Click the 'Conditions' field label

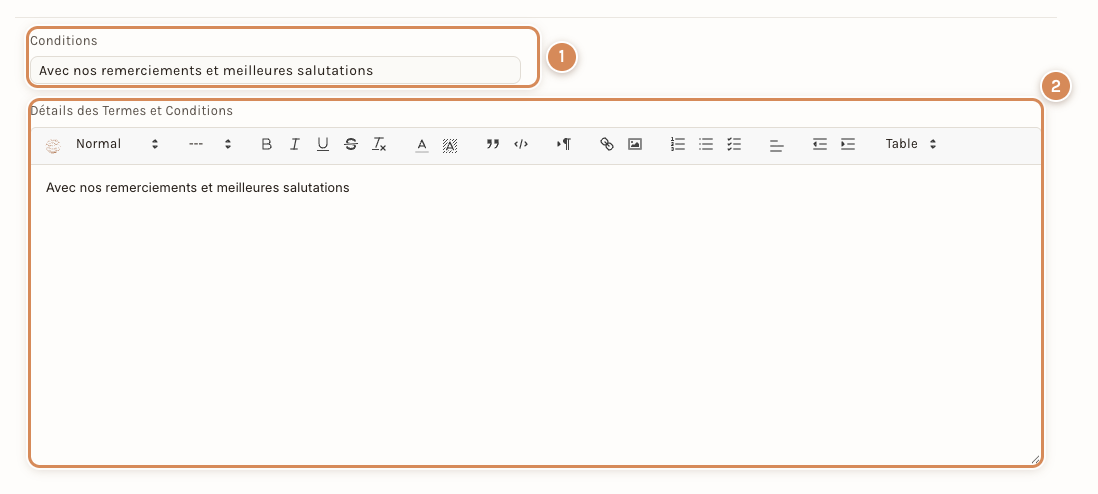coord(64,41)
